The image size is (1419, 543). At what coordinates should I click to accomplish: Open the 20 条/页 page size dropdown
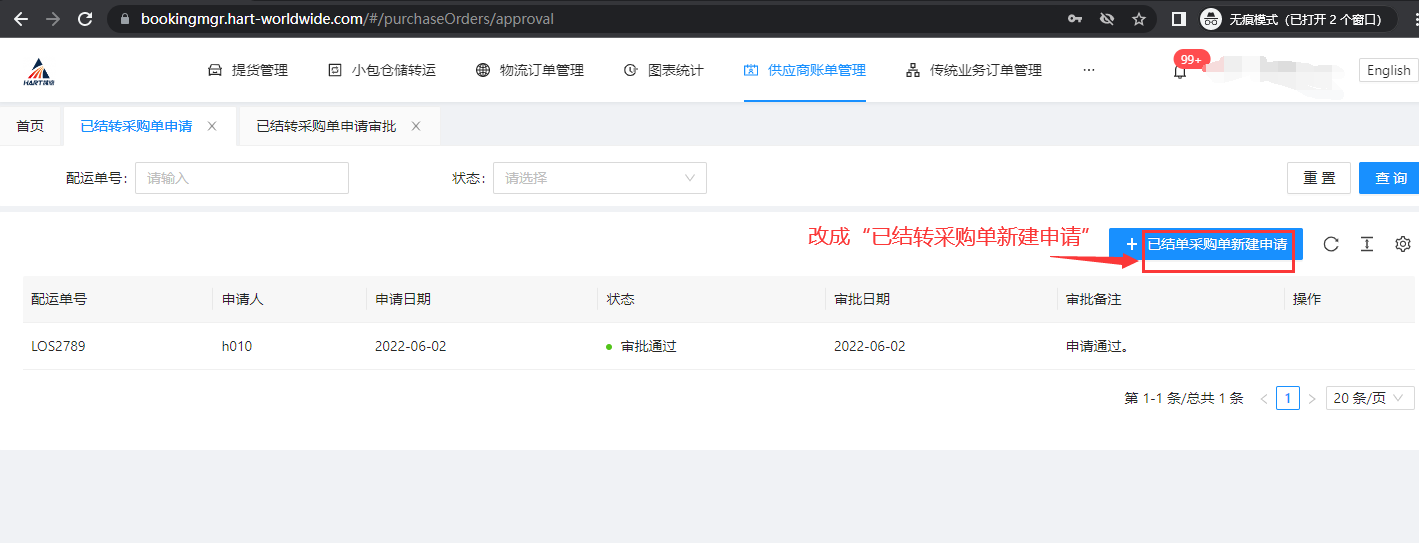[x=1370, y=398]
